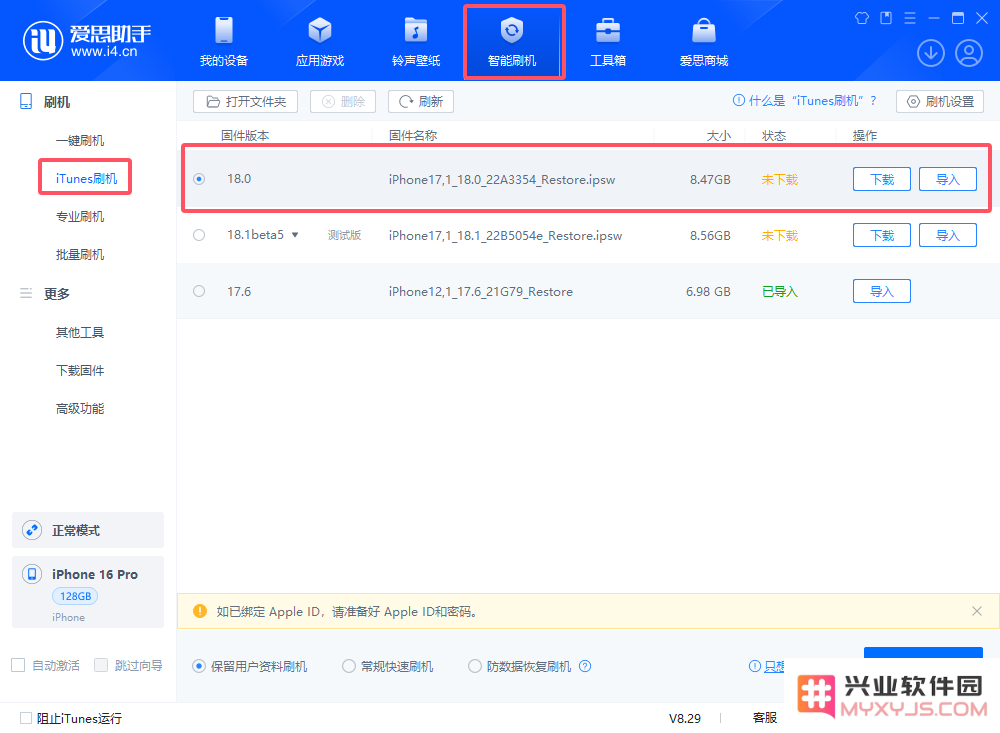The width and height of the screenshot is (1000, 733).
Task: Click the title bar feedback square icon
Action: [886, 18]
